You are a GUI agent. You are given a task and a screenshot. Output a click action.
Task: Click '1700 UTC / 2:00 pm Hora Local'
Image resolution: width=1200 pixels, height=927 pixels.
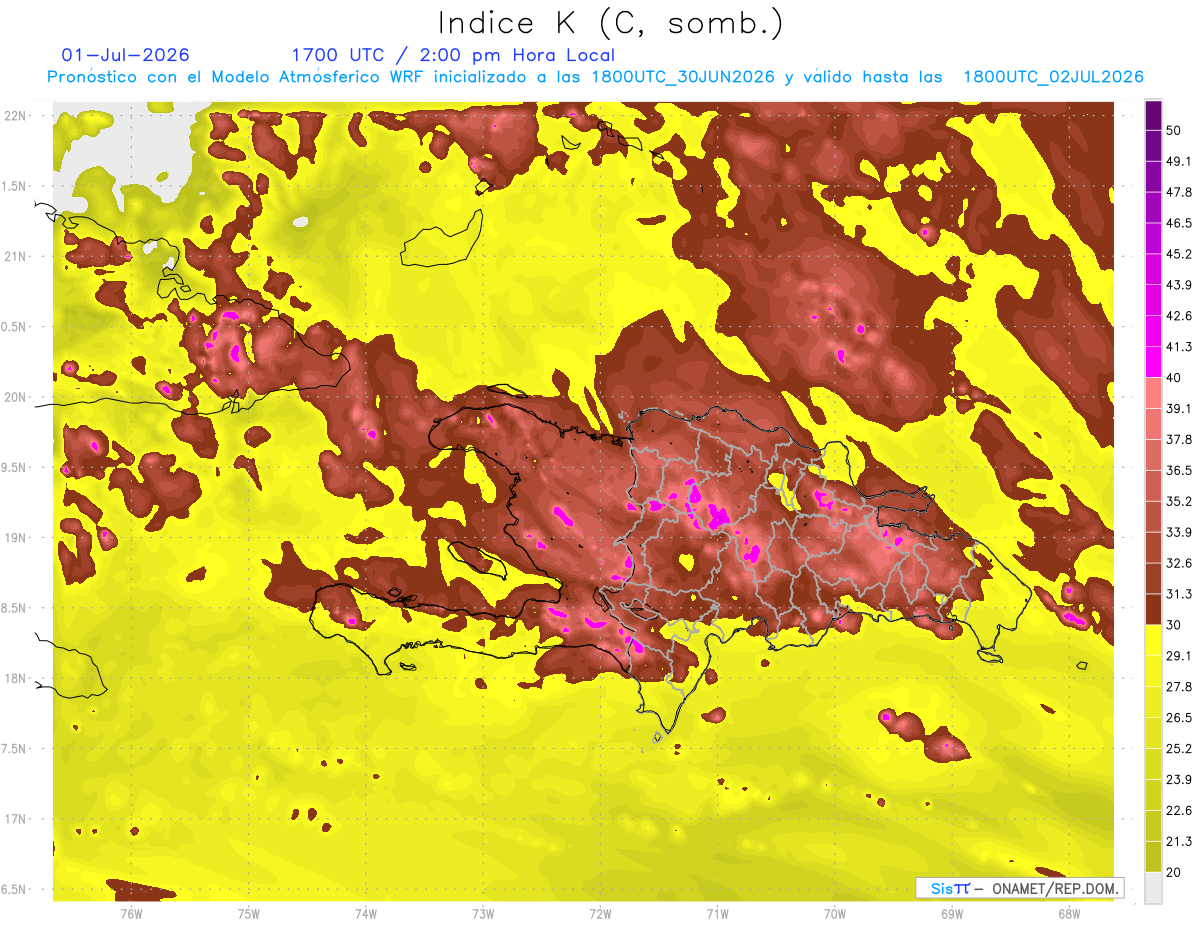coord(453,55)
